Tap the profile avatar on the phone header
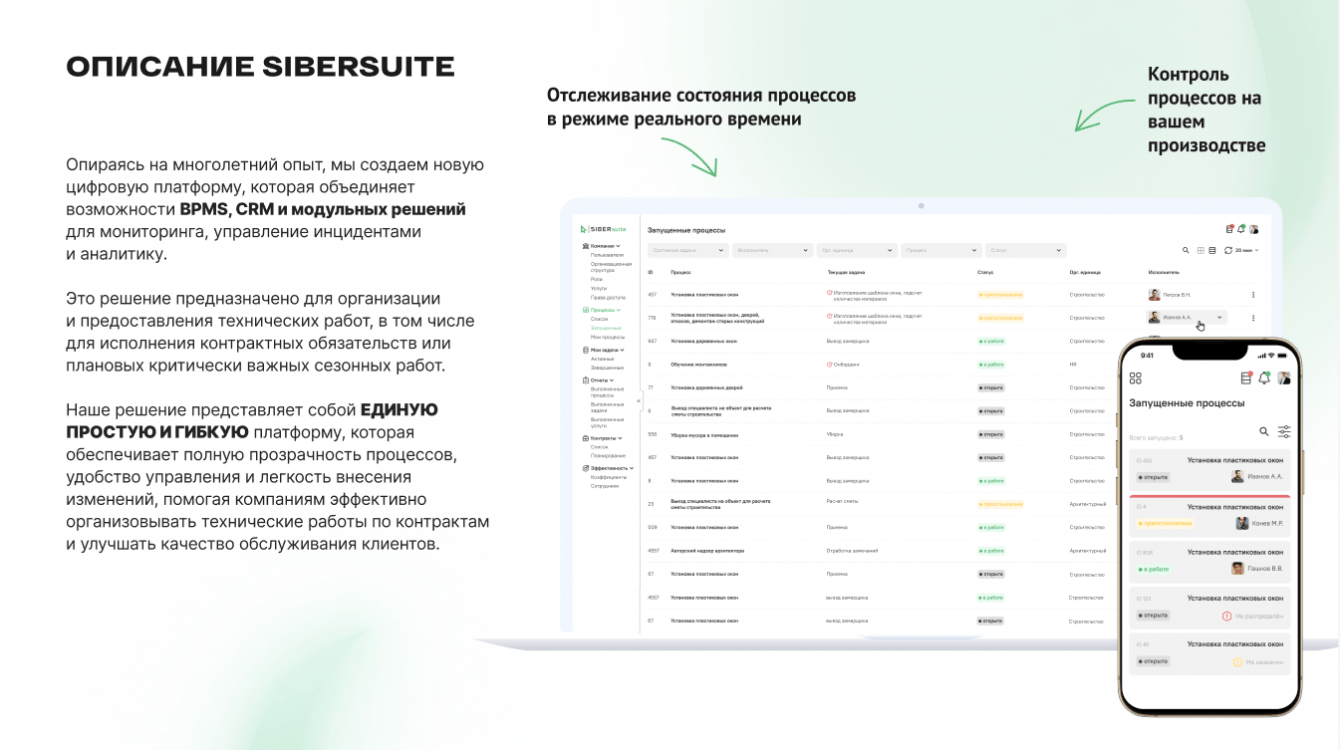Screen dimensions: 1340x750 click(x=1284, y=378)
